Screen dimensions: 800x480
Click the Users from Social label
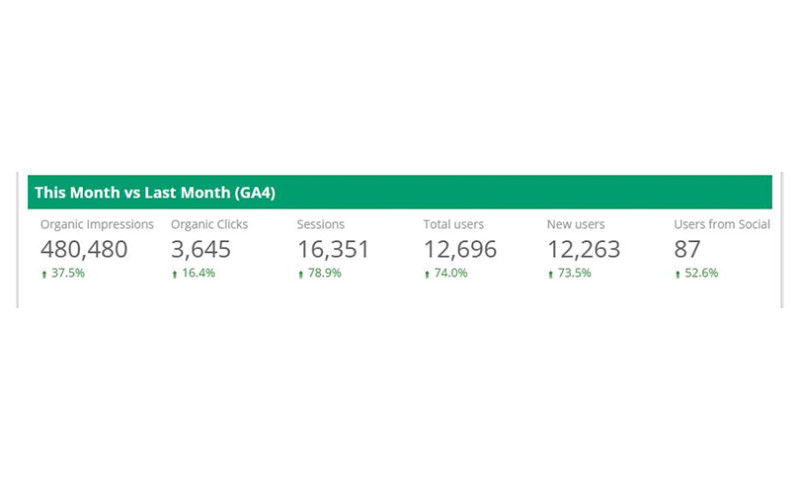(x=721, y=225)
